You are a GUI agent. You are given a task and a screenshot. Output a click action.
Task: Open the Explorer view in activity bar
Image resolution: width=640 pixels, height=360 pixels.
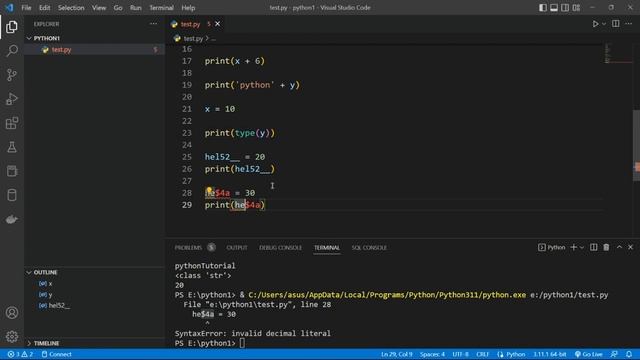point(12,27)
